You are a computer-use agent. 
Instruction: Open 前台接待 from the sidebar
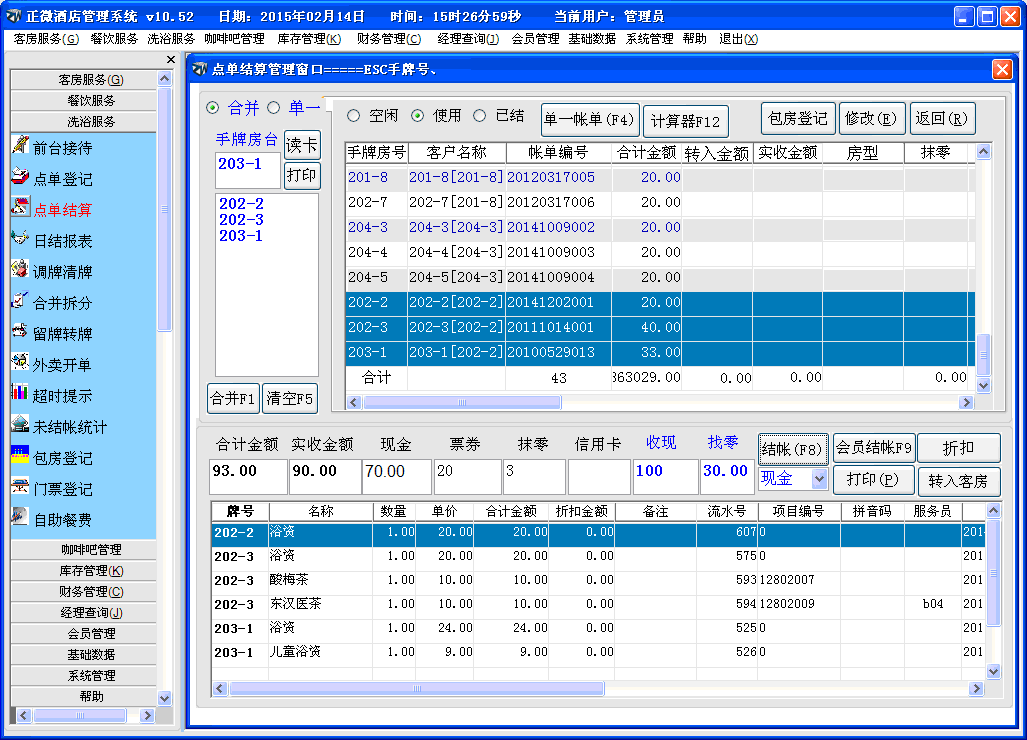pyautogui.click(x=61, y=147)
